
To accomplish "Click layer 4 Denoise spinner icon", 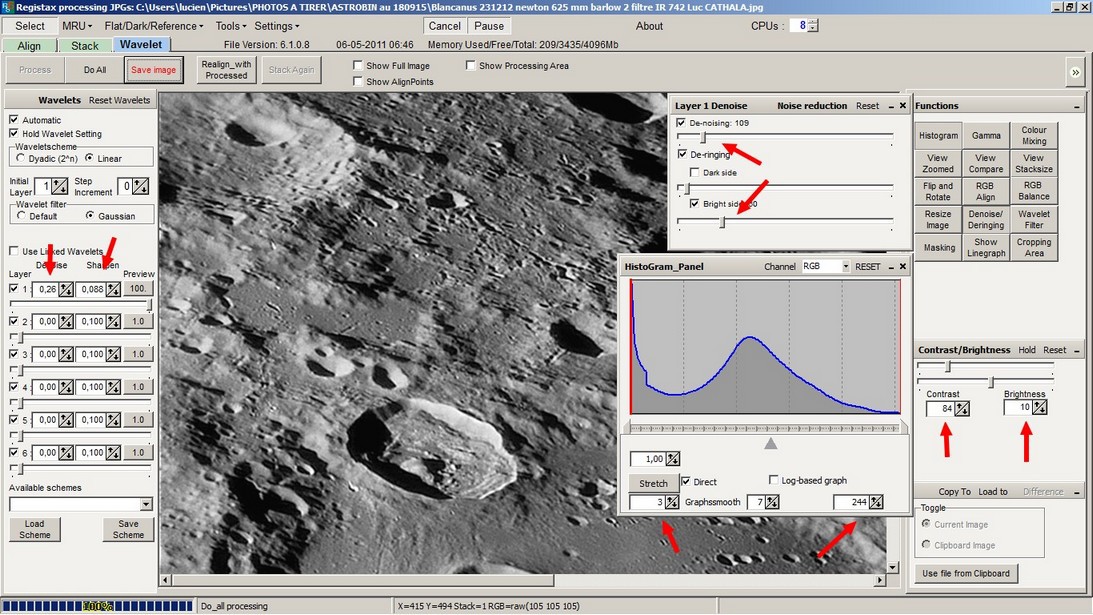I will coord(66,387).
